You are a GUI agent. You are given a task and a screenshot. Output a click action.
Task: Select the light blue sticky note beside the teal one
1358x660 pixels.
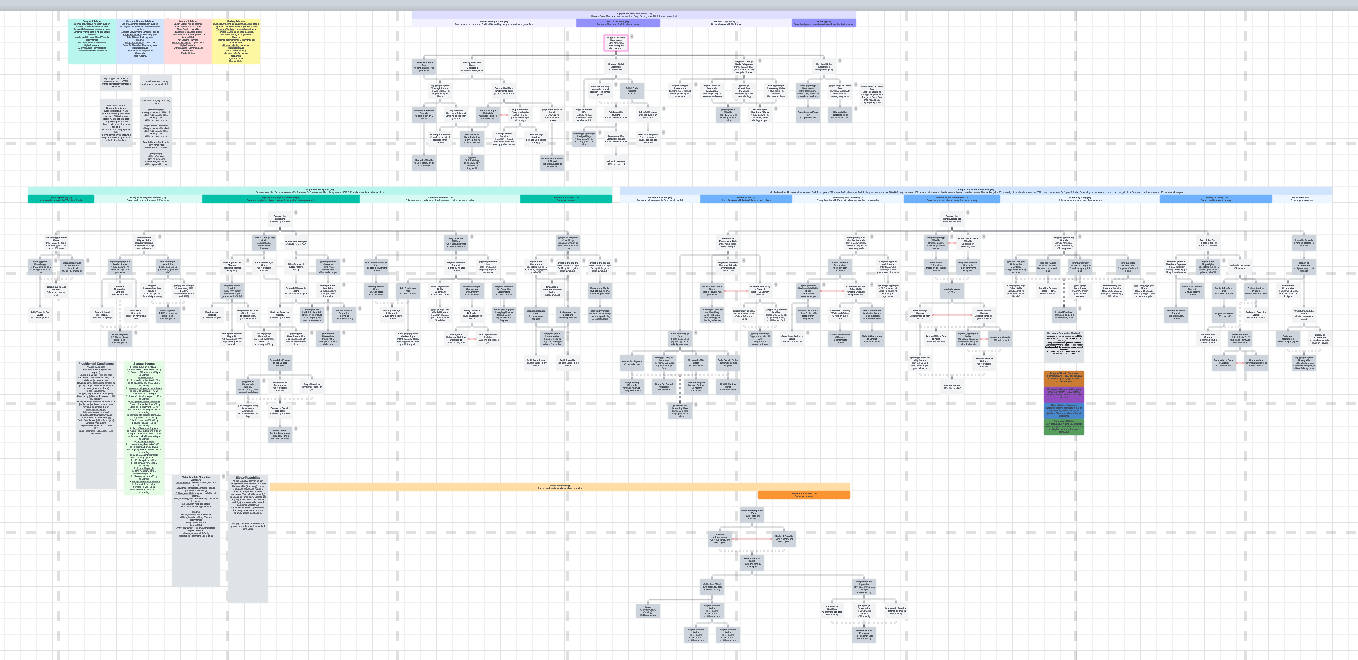pos(140,41)
